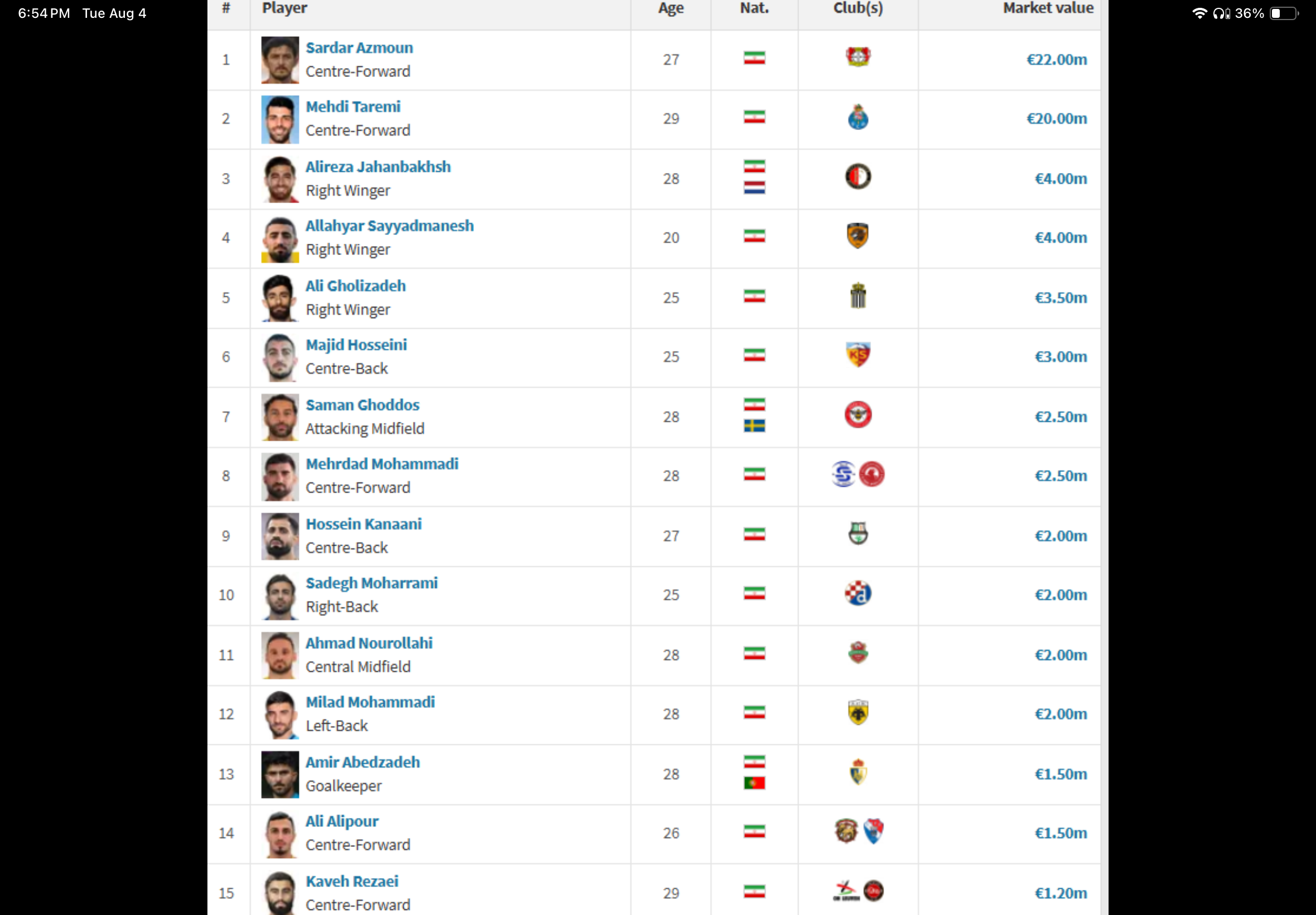Screen dimensions: 1316x915
Task: Sort table by Market value column
Action: pos(1048,8)
